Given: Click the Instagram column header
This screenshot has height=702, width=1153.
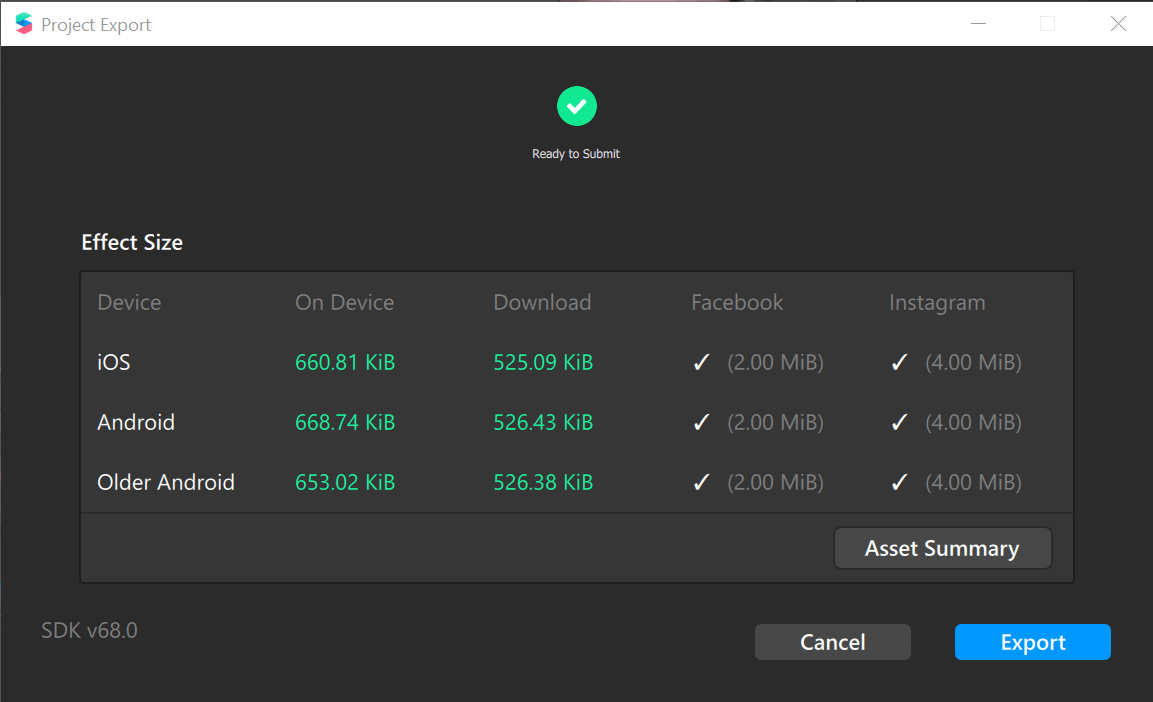Looking at the screenshot, I should (x=937, y=303).
